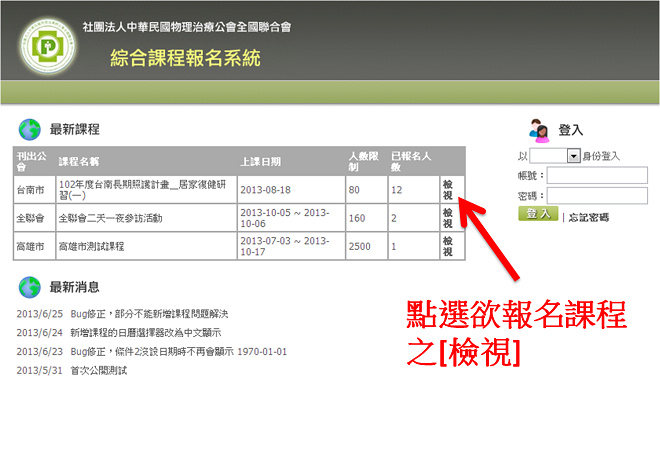Focus the 帳號 account input field

[597, 175]
